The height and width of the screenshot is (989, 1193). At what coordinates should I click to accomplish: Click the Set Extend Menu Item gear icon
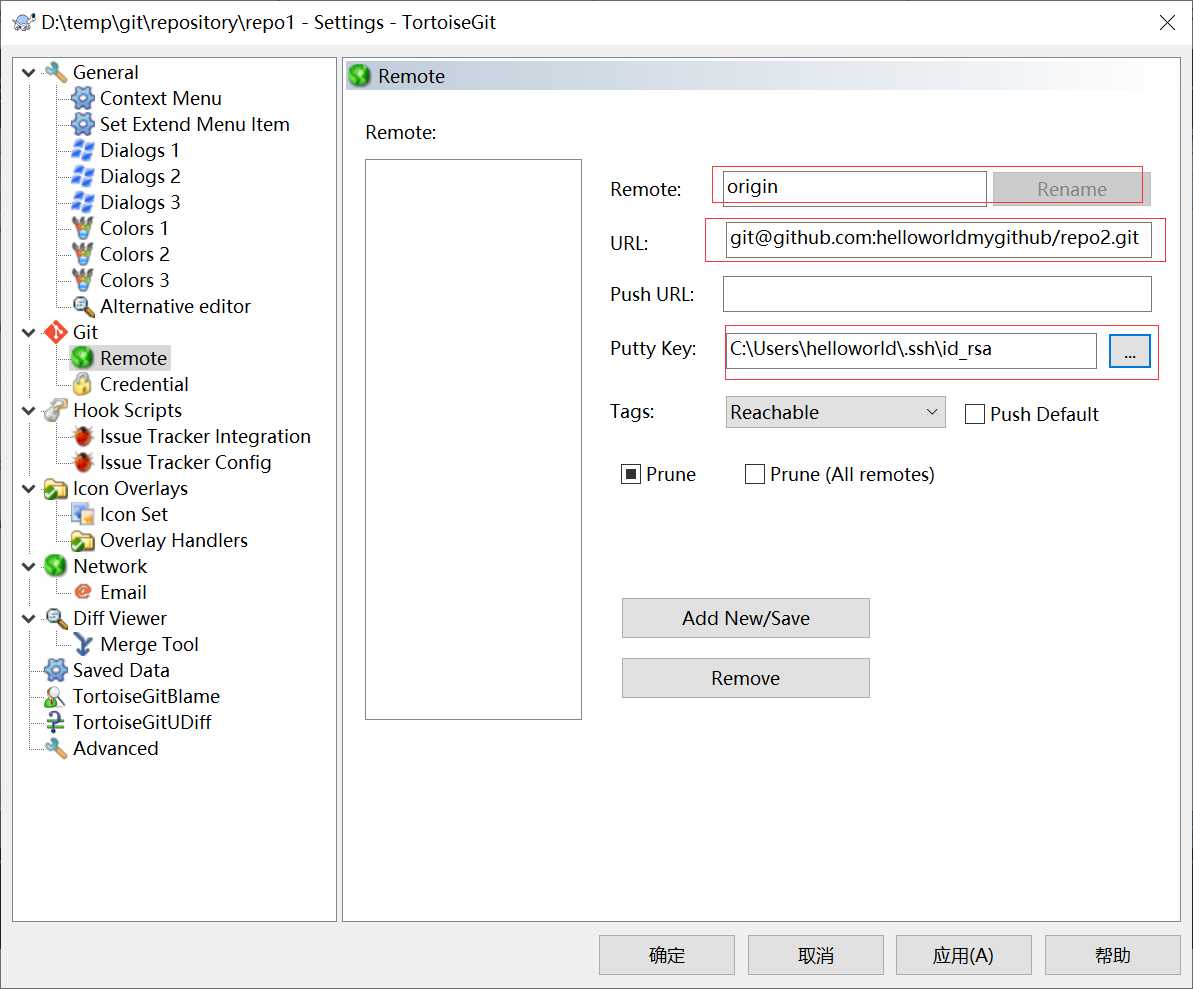point(82,124)
